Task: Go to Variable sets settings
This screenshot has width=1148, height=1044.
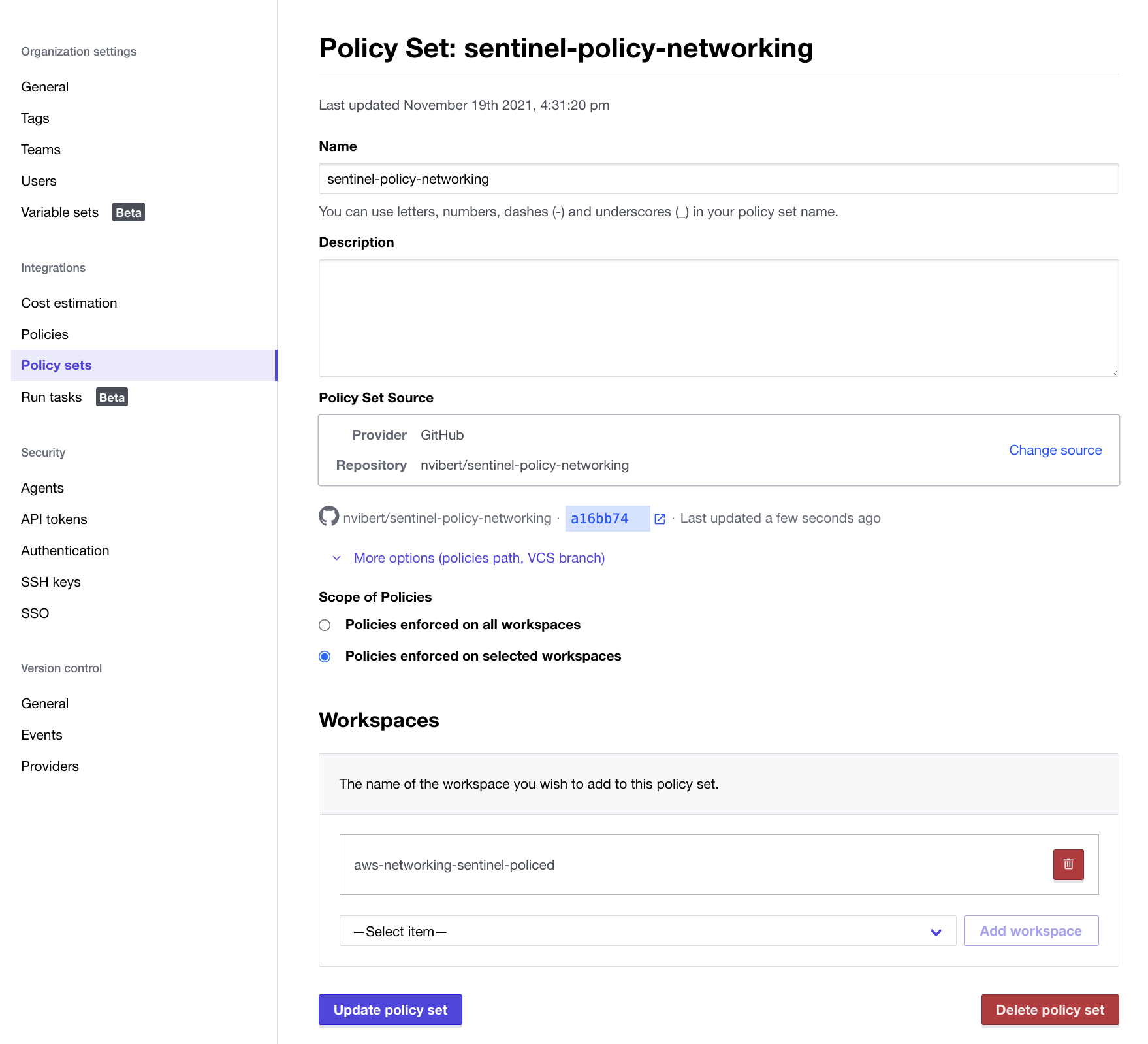Action: click(x=59, y=212)
